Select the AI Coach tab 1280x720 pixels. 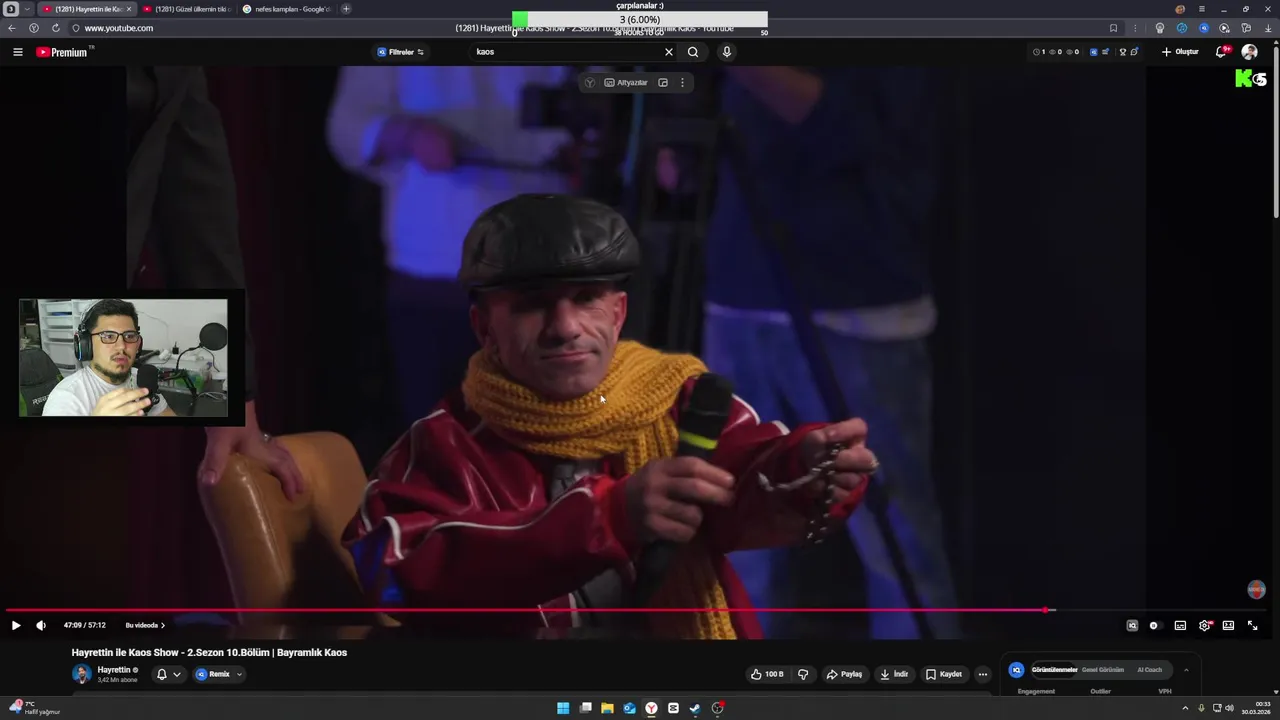[1150, 670]
